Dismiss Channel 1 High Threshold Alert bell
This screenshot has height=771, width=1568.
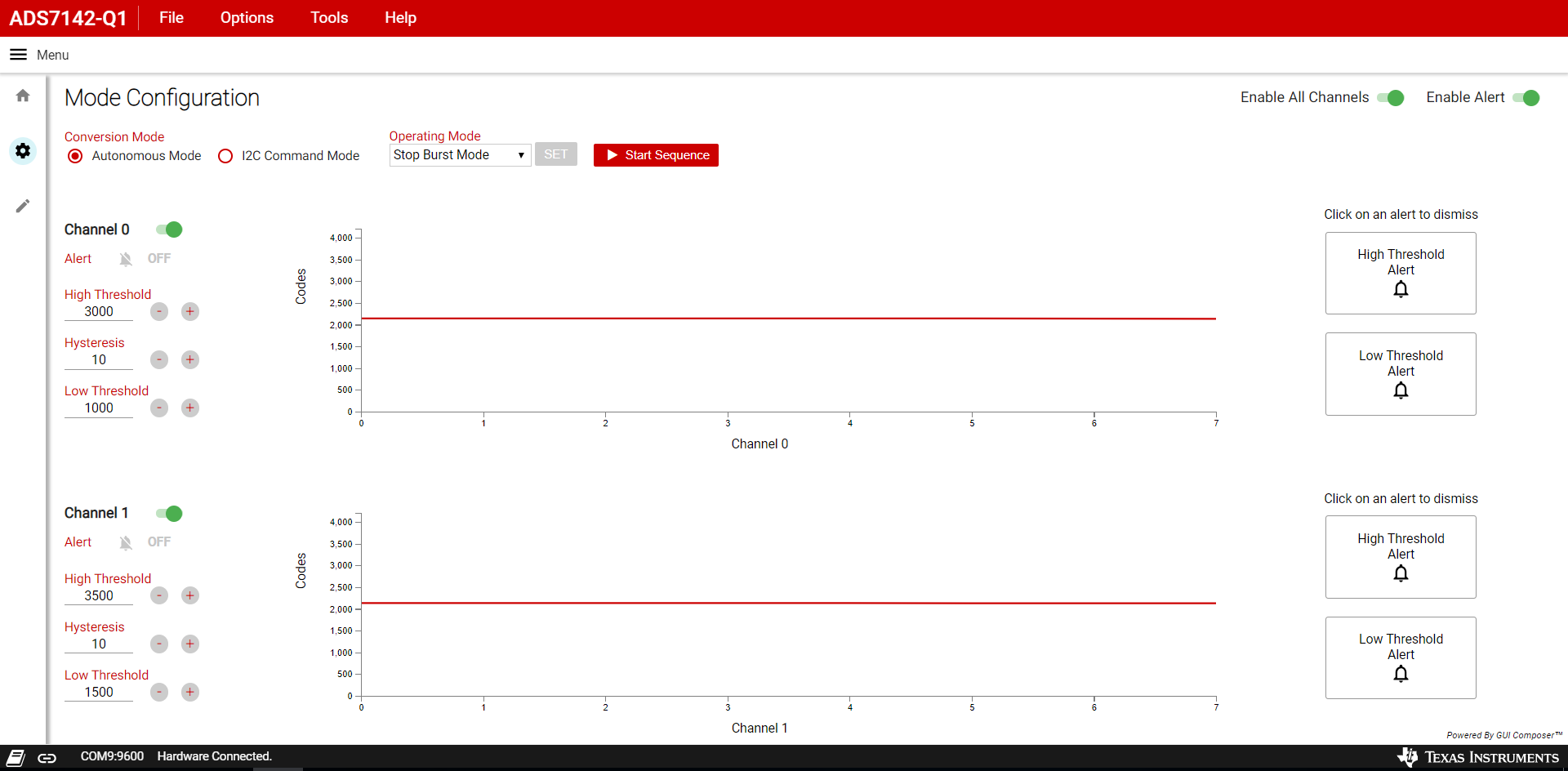click(1401, 573)
